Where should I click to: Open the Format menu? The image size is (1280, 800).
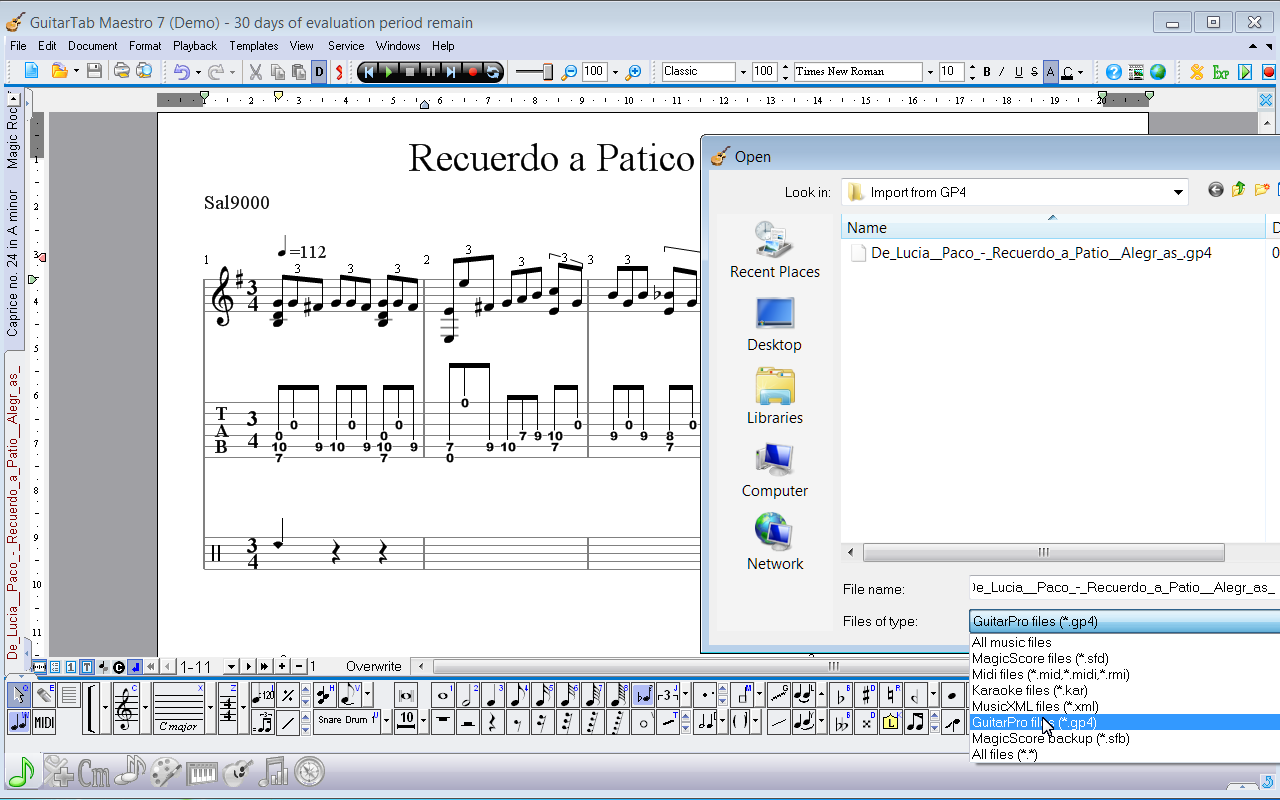tap(145, 46)
